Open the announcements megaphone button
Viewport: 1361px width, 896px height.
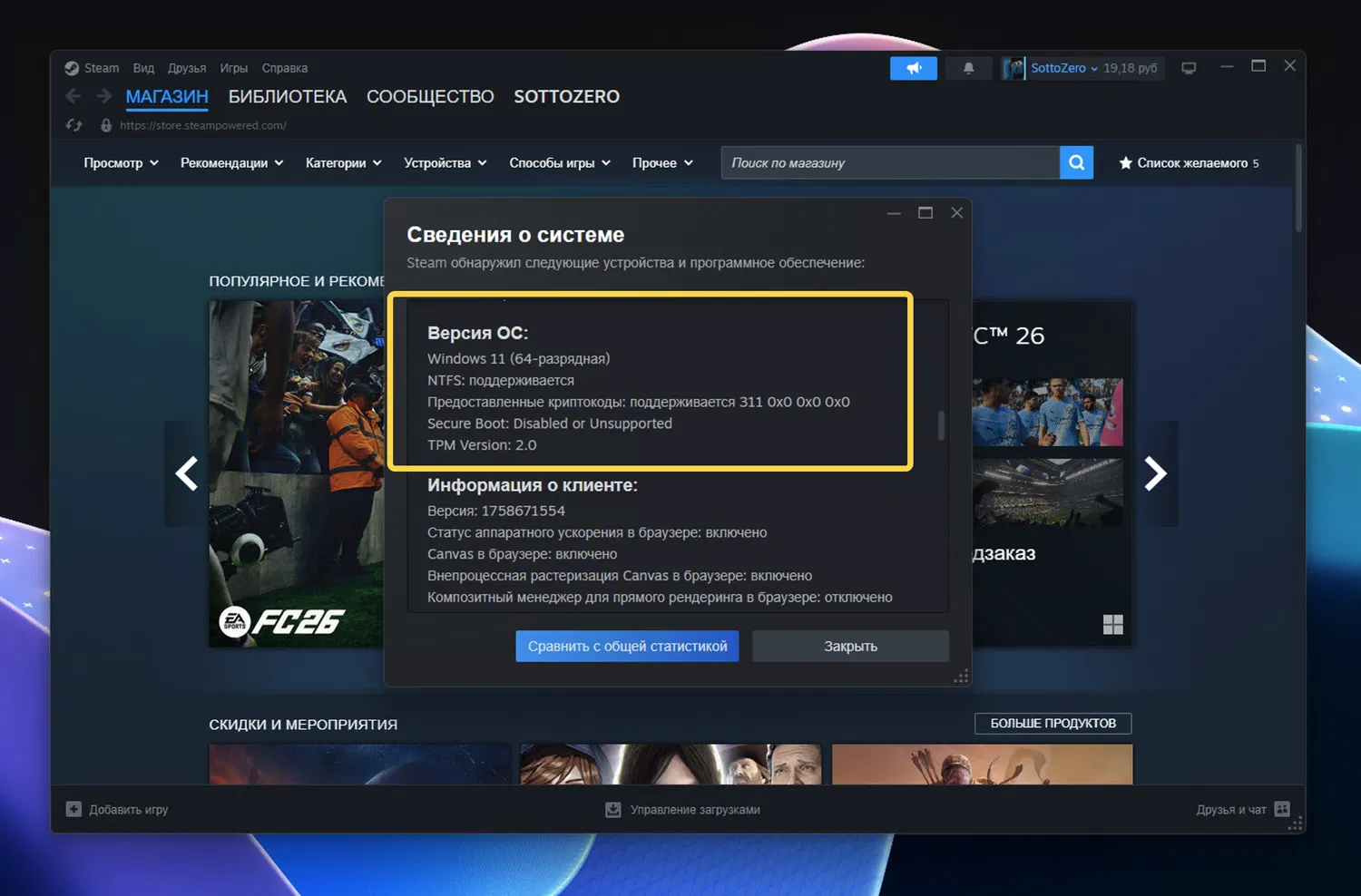click(914, 68)
